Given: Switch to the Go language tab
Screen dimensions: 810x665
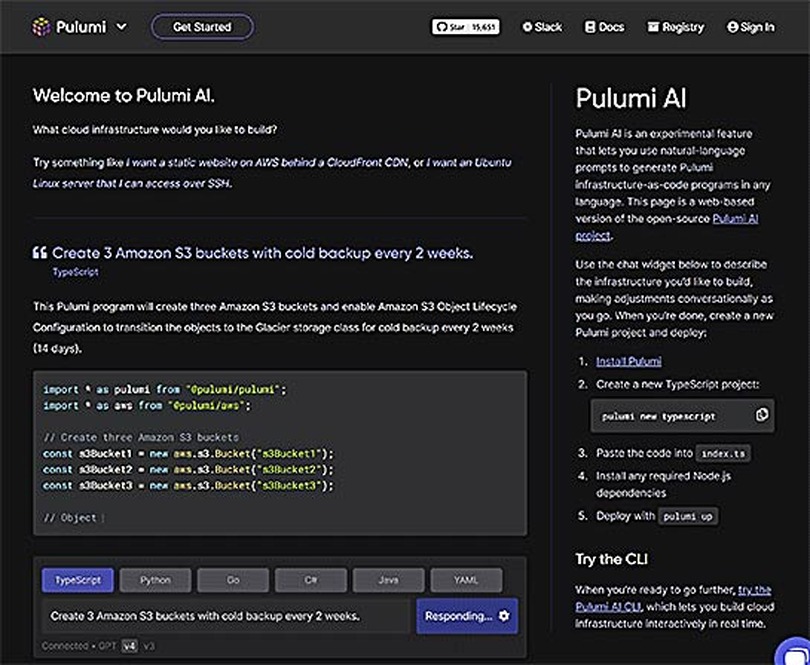Looking at the screenshot, I should [x=233, y=580].
